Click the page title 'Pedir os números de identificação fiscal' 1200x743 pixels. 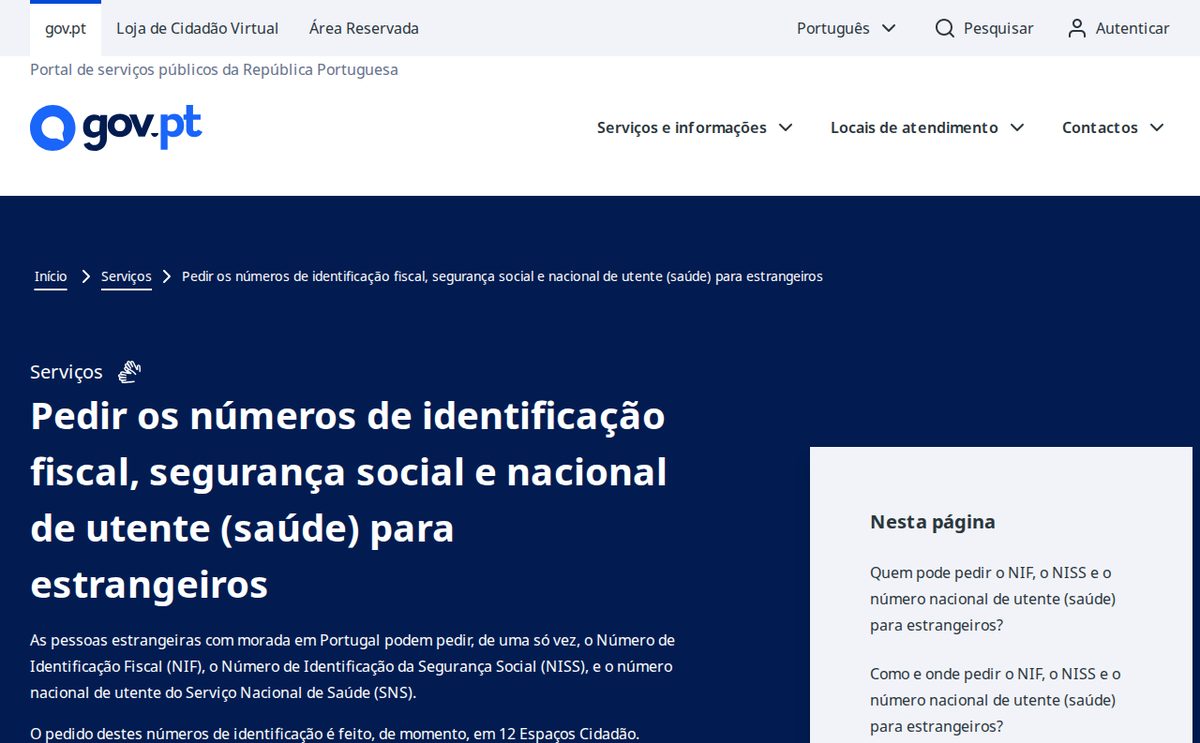(349, 499)
